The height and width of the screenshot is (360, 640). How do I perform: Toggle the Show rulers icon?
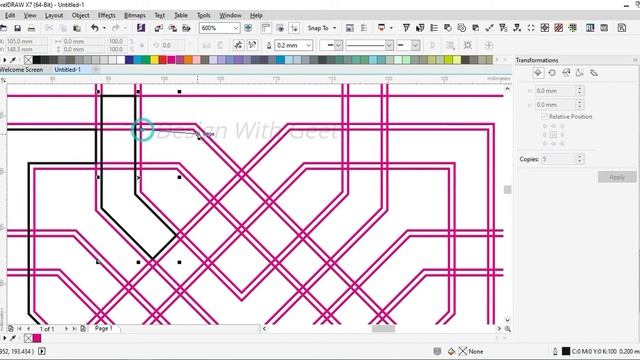point(266,28)
